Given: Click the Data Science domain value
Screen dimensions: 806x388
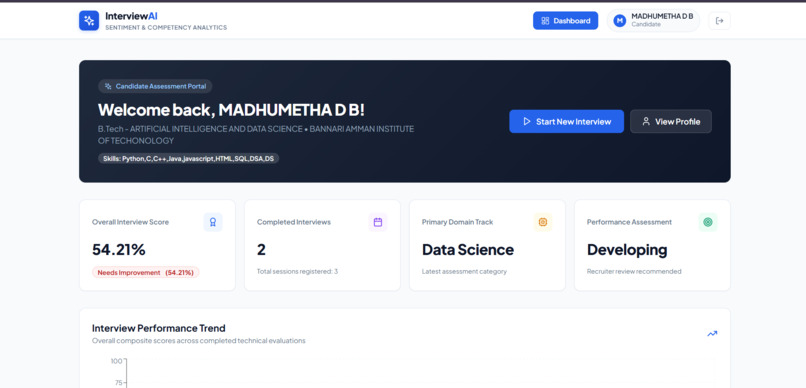Looking at the screenshot, I should (468, 250).
